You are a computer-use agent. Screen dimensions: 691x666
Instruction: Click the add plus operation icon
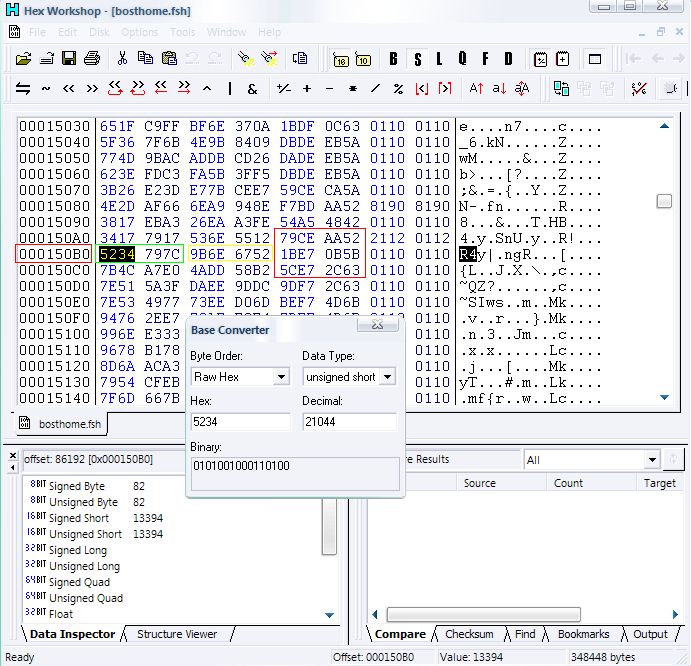point(307,89)
